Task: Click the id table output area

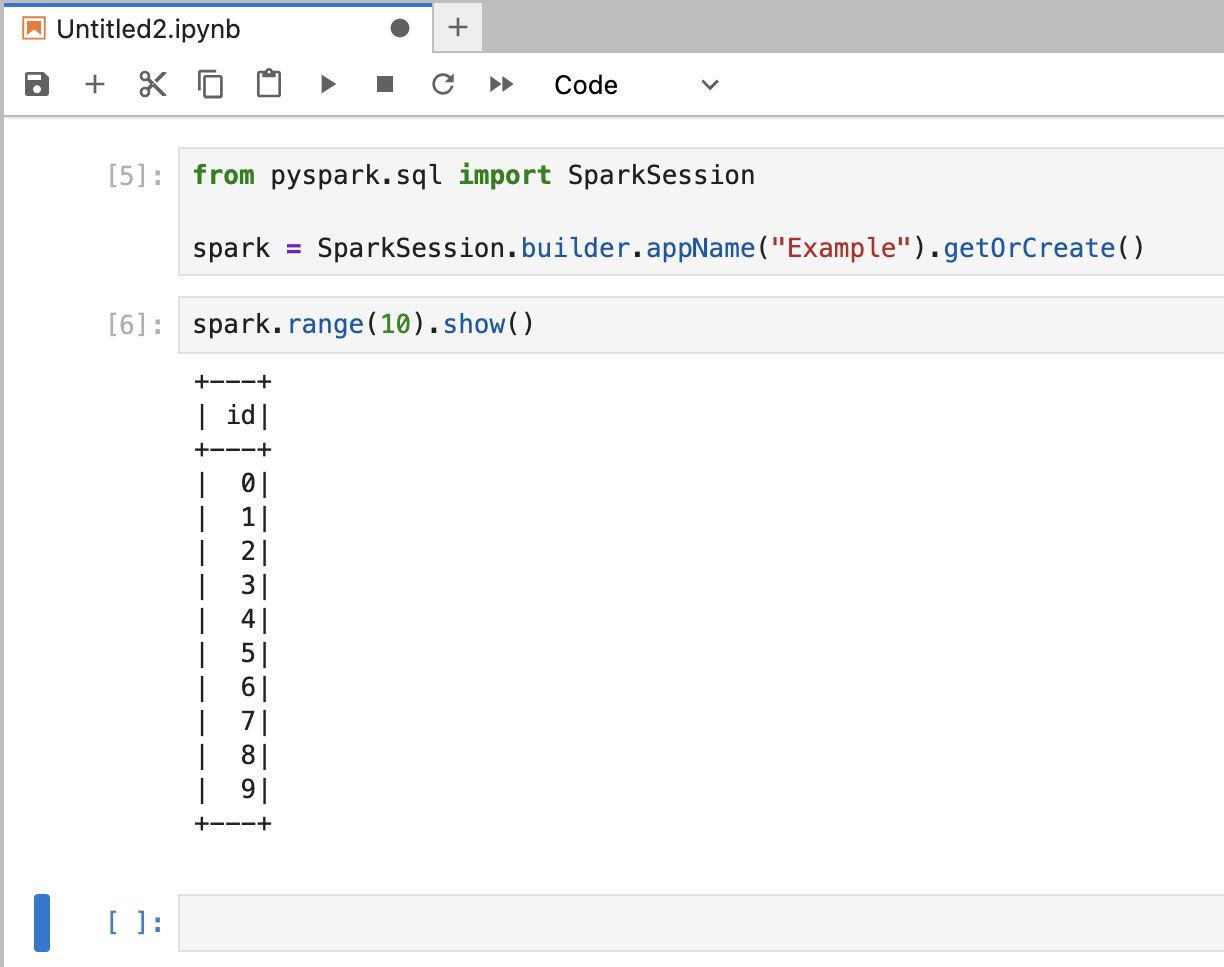Action: click(234, 603)
